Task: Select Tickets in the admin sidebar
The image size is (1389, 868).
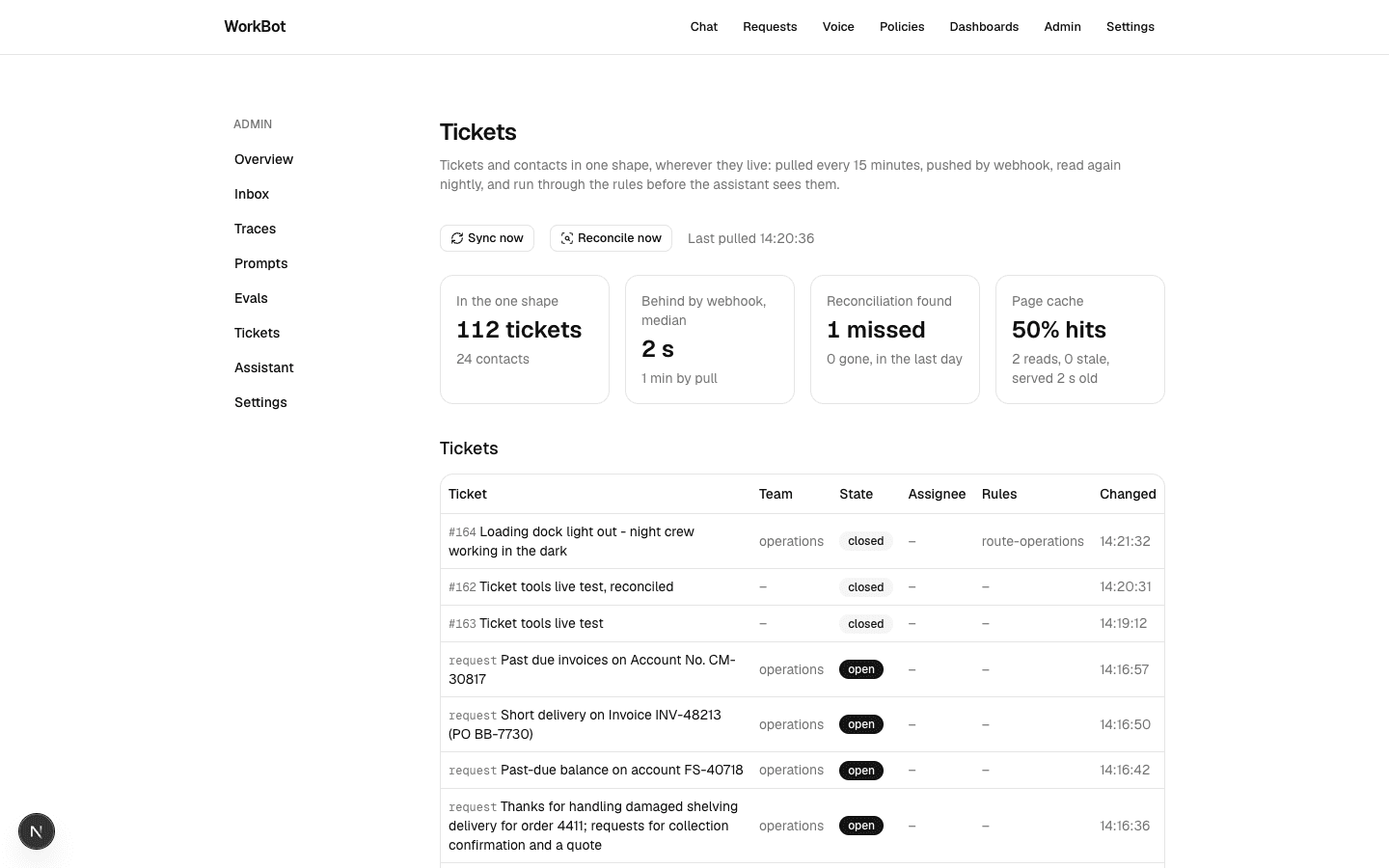Action: click(x=257, y=333)
